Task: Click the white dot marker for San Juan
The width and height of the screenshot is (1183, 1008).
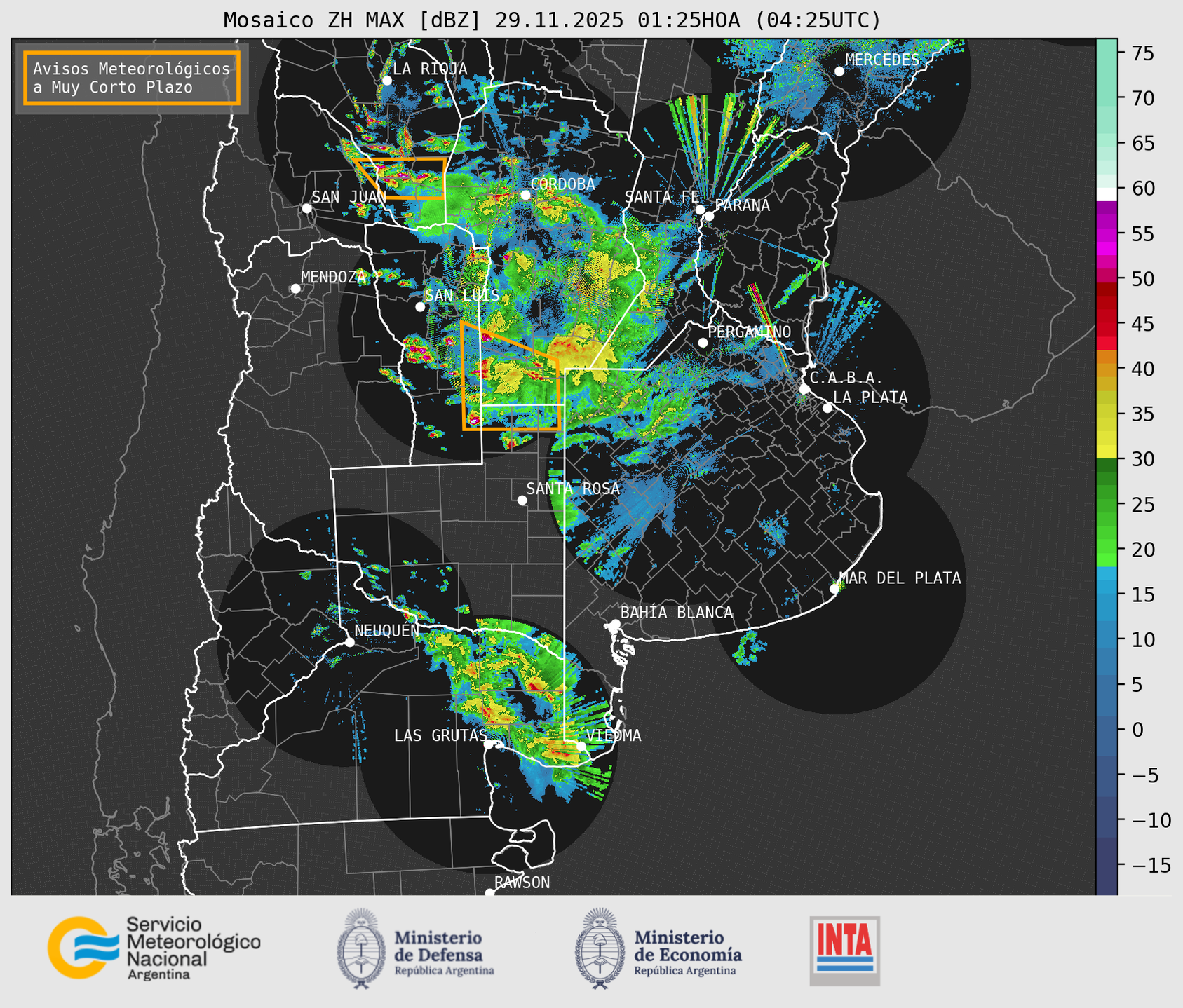Action: pos(306,208)
